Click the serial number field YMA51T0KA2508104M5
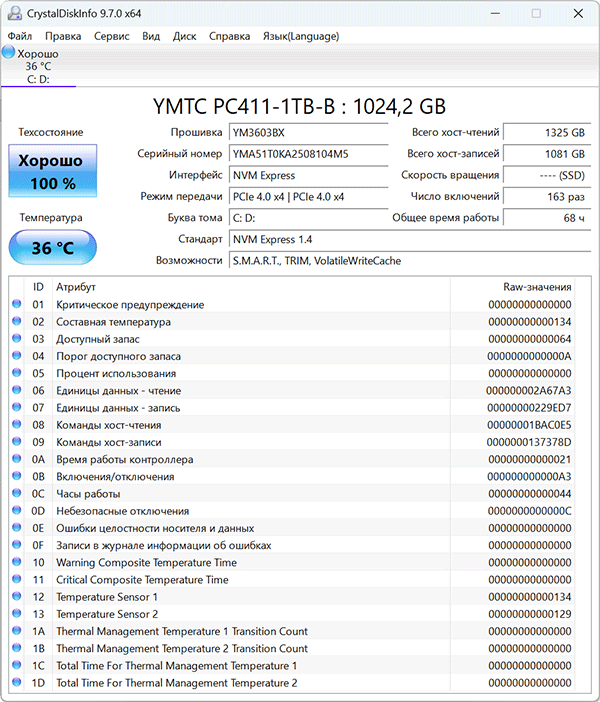600x702 pixels. tap(308, 154)
